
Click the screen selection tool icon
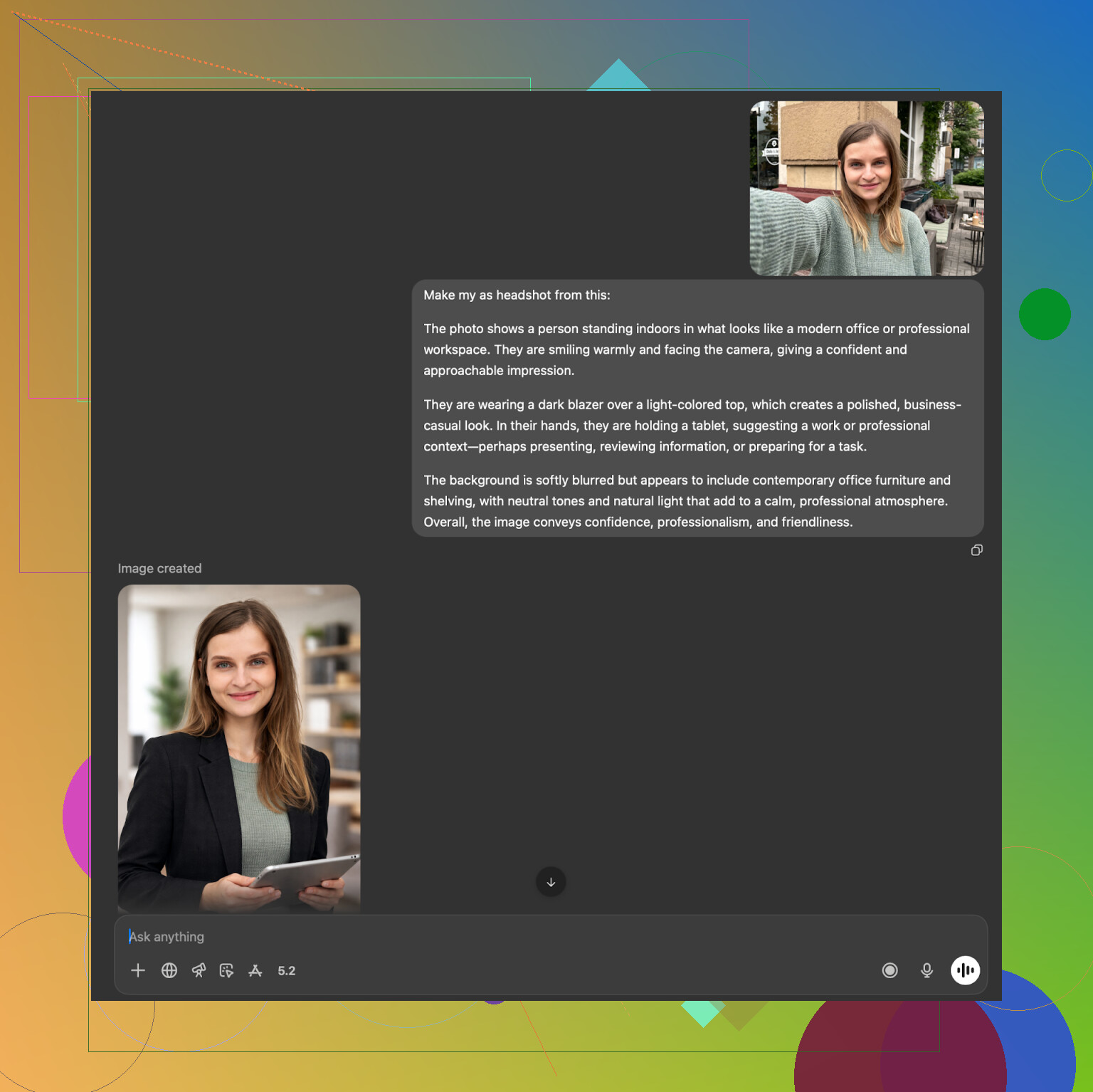click(x=227, y=970)
